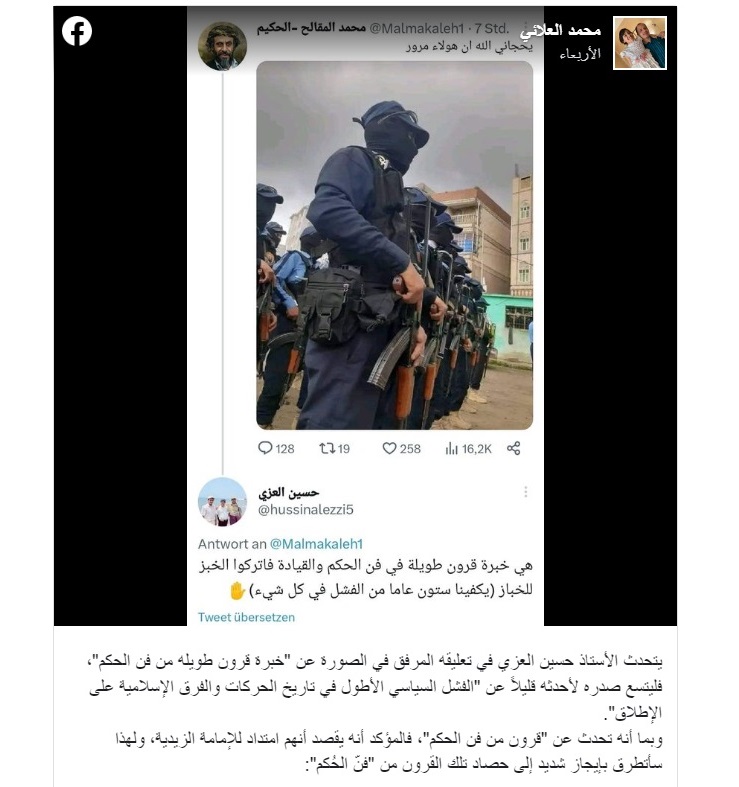Click the post date الأربعاء

tap(580, 53)
